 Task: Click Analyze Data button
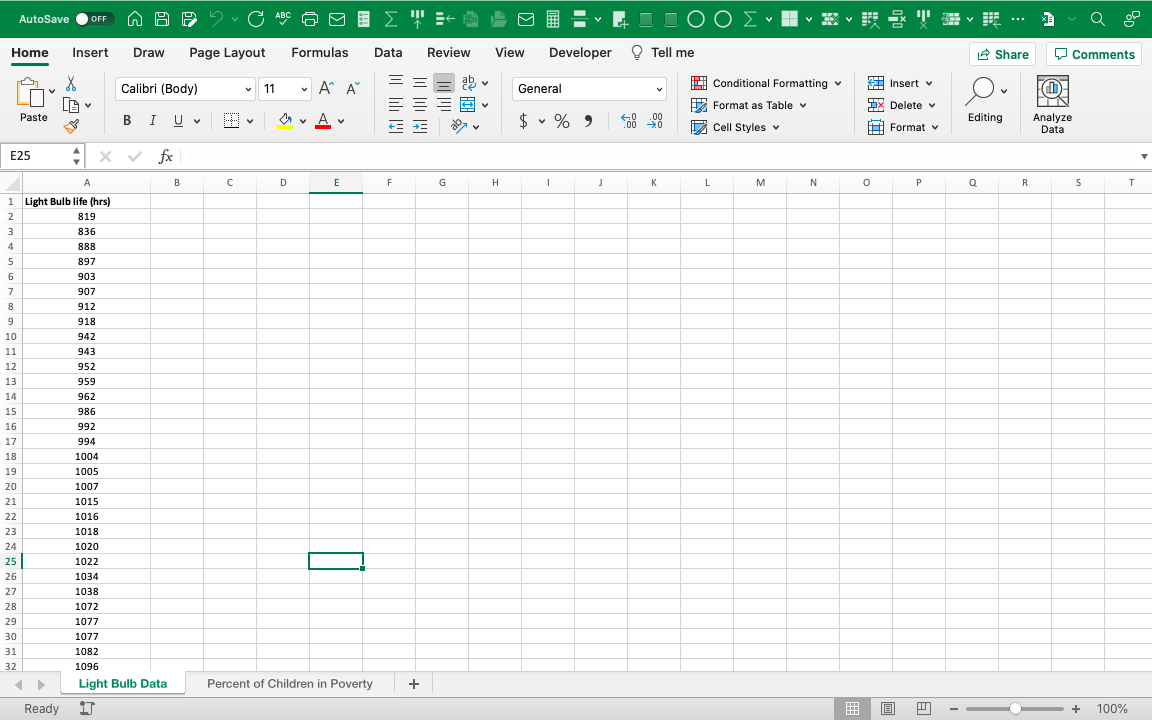[1052, 104]
